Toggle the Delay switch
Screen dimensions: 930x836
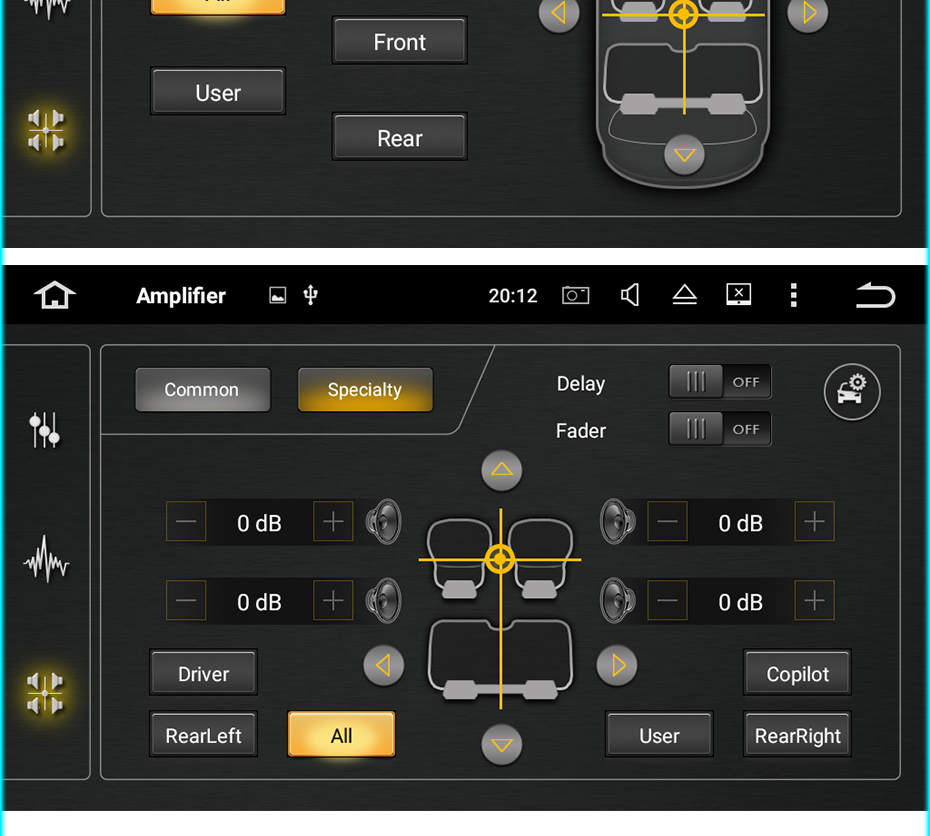(x=719, y=382)
